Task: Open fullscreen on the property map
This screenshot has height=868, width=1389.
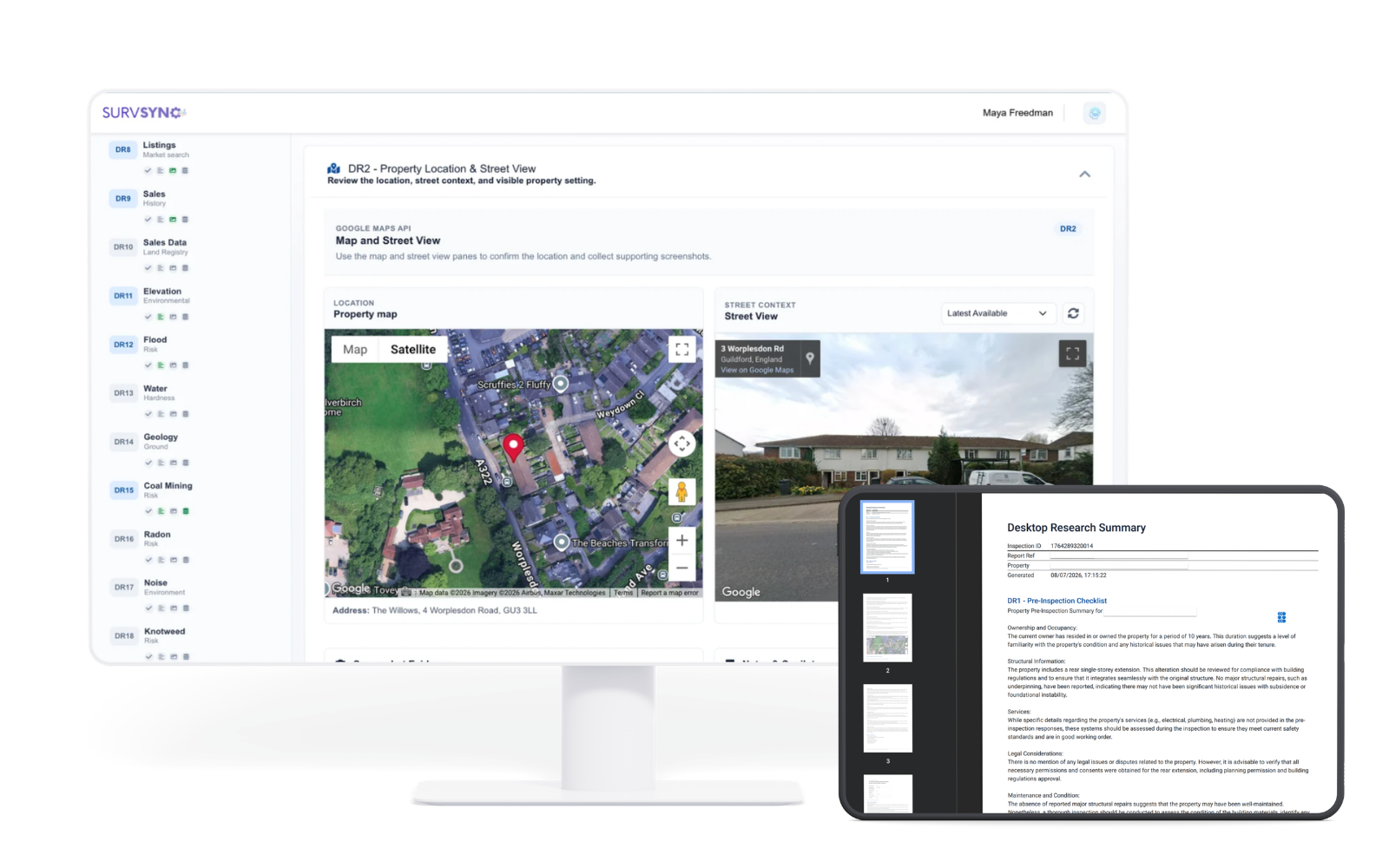Action: (x=682, y=349)
